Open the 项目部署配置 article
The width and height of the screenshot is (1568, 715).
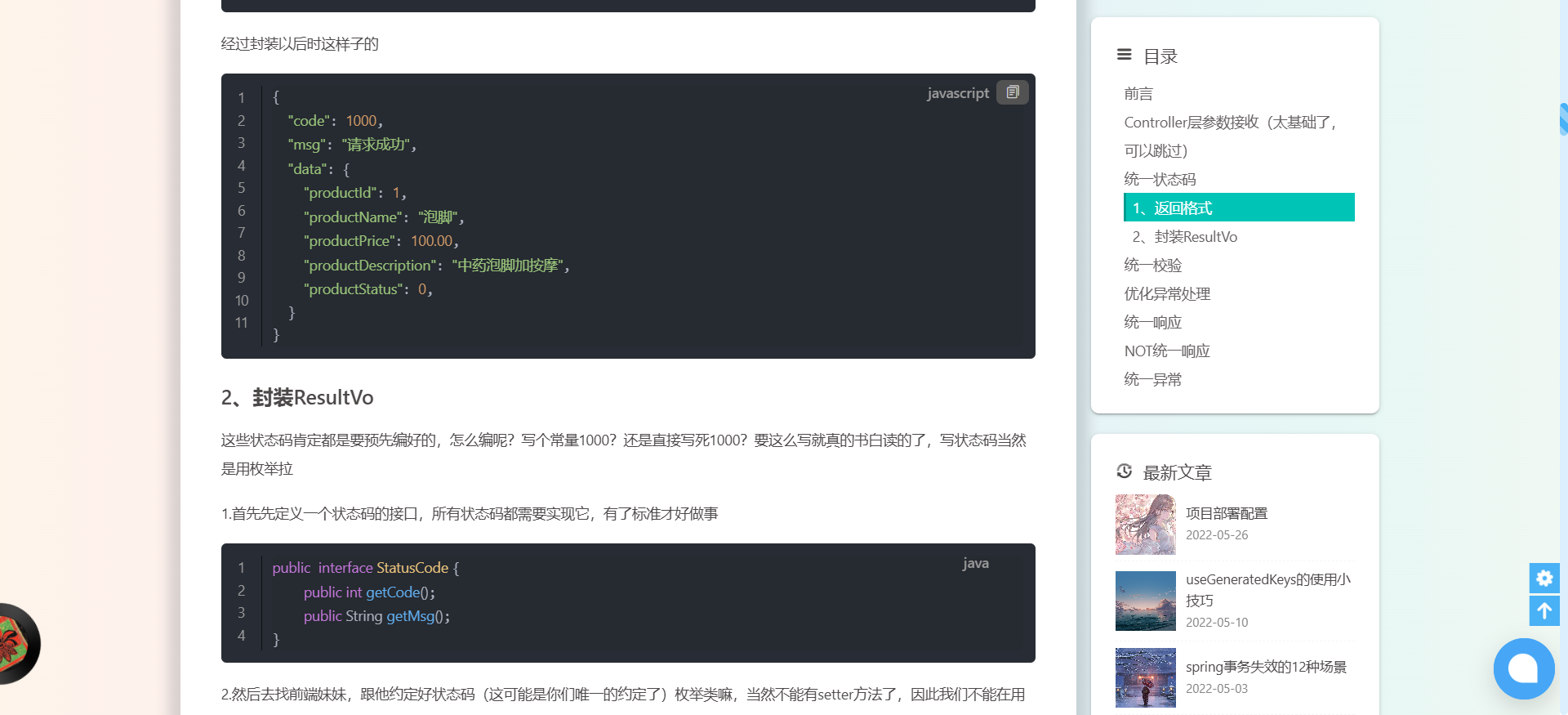point(1227,513)
